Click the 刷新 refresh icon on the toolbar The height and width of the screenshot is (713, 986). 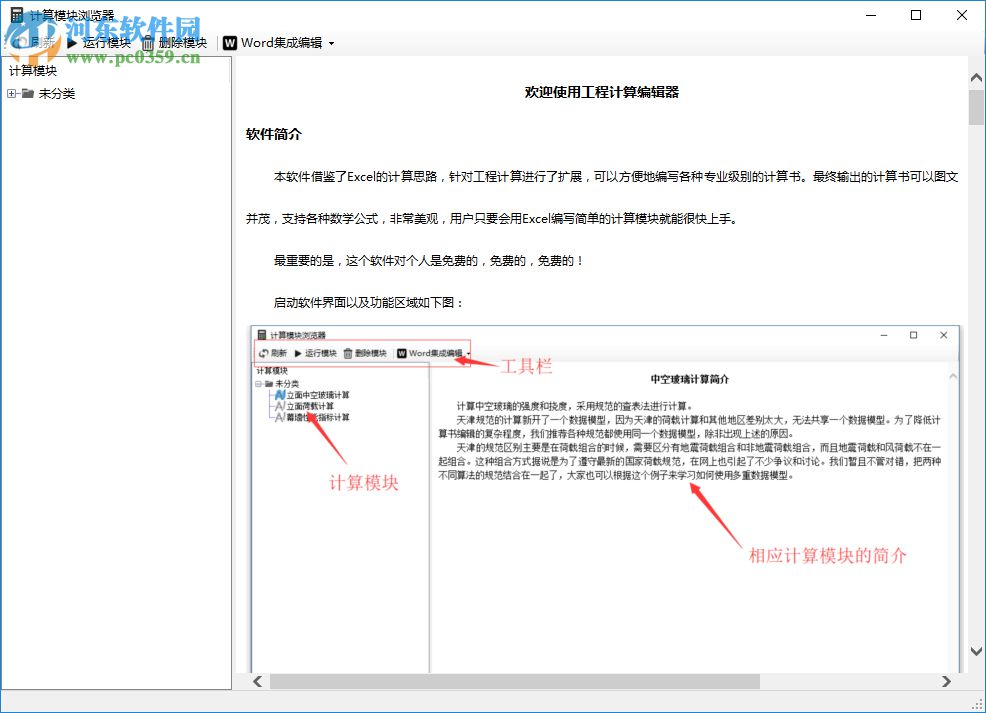pos(21,43)
